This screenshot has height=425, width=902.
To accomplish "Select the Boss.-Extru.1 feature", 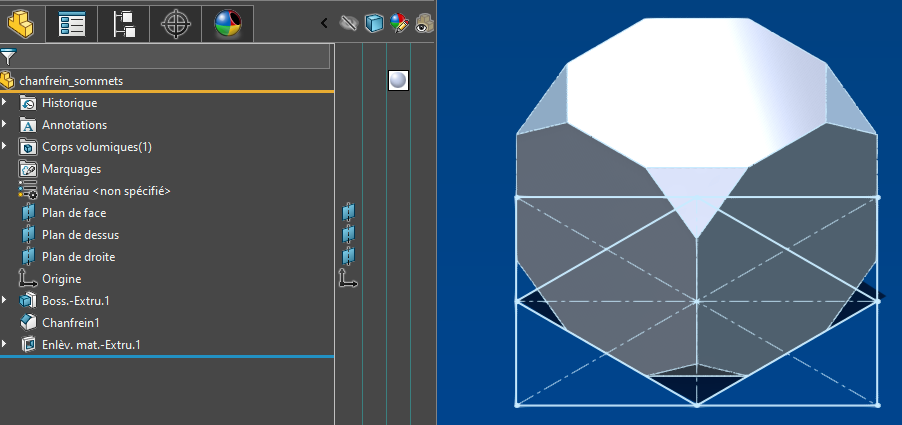I will (75, 301).
